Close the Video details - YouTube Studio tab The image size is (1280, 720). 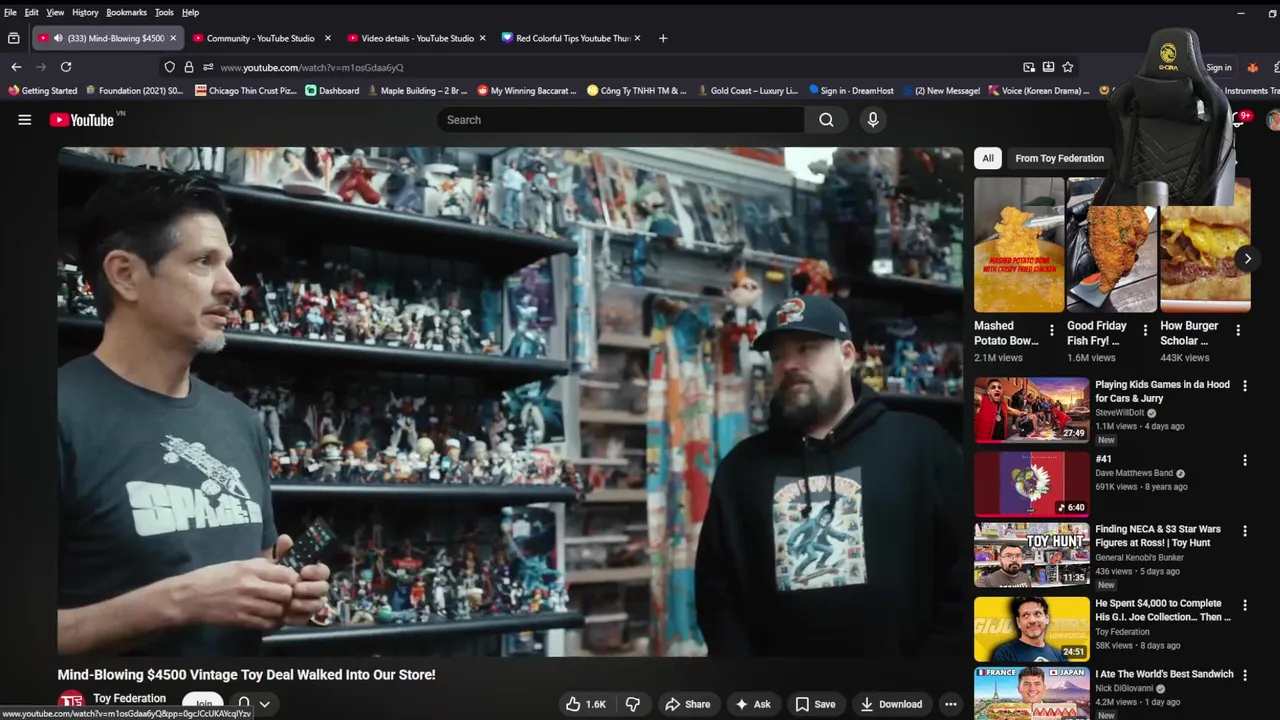pyautogui.click(x=482, y=38)
